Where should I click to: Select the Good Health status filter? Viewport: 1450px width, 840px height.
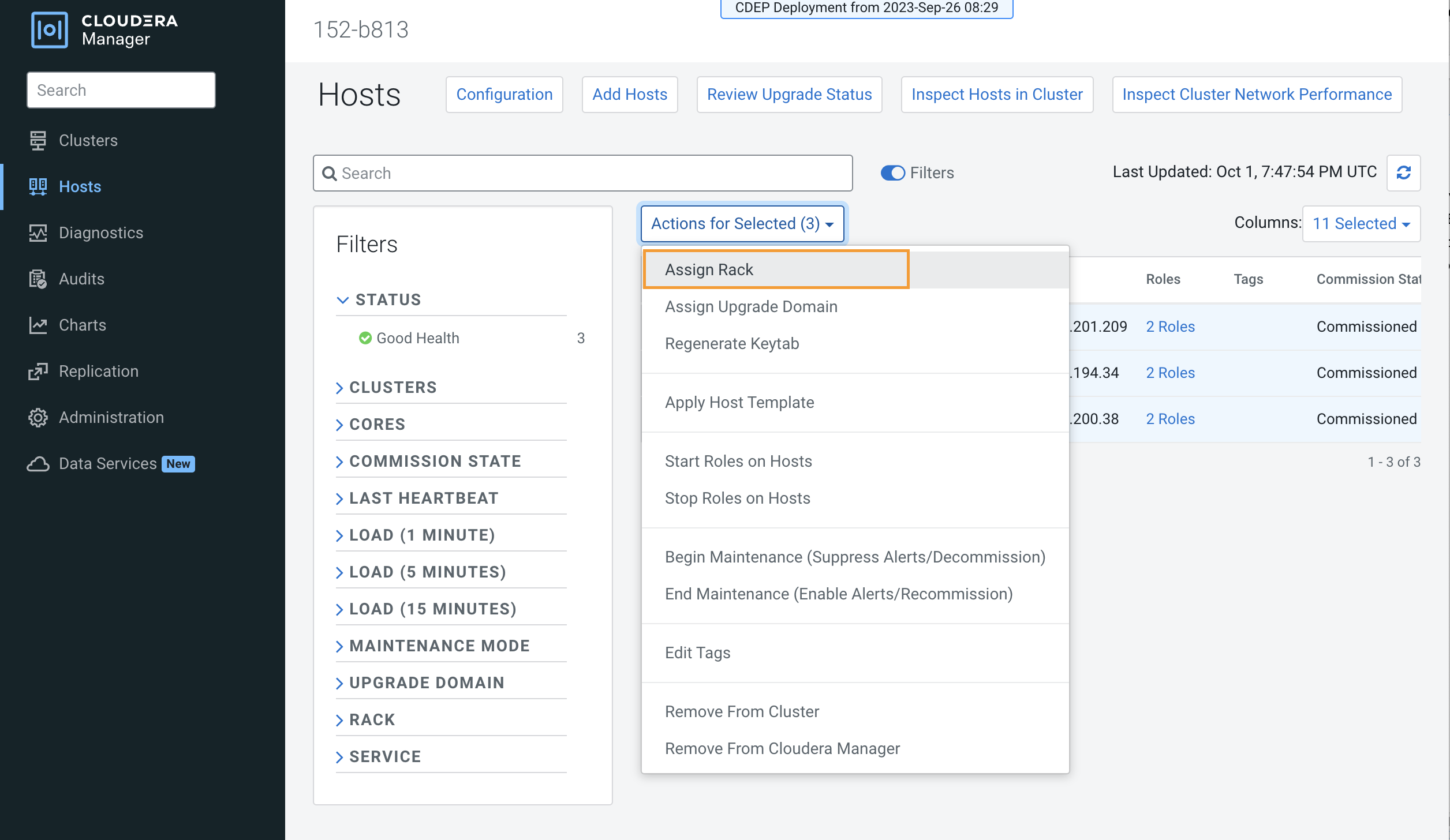coord(417,338)
